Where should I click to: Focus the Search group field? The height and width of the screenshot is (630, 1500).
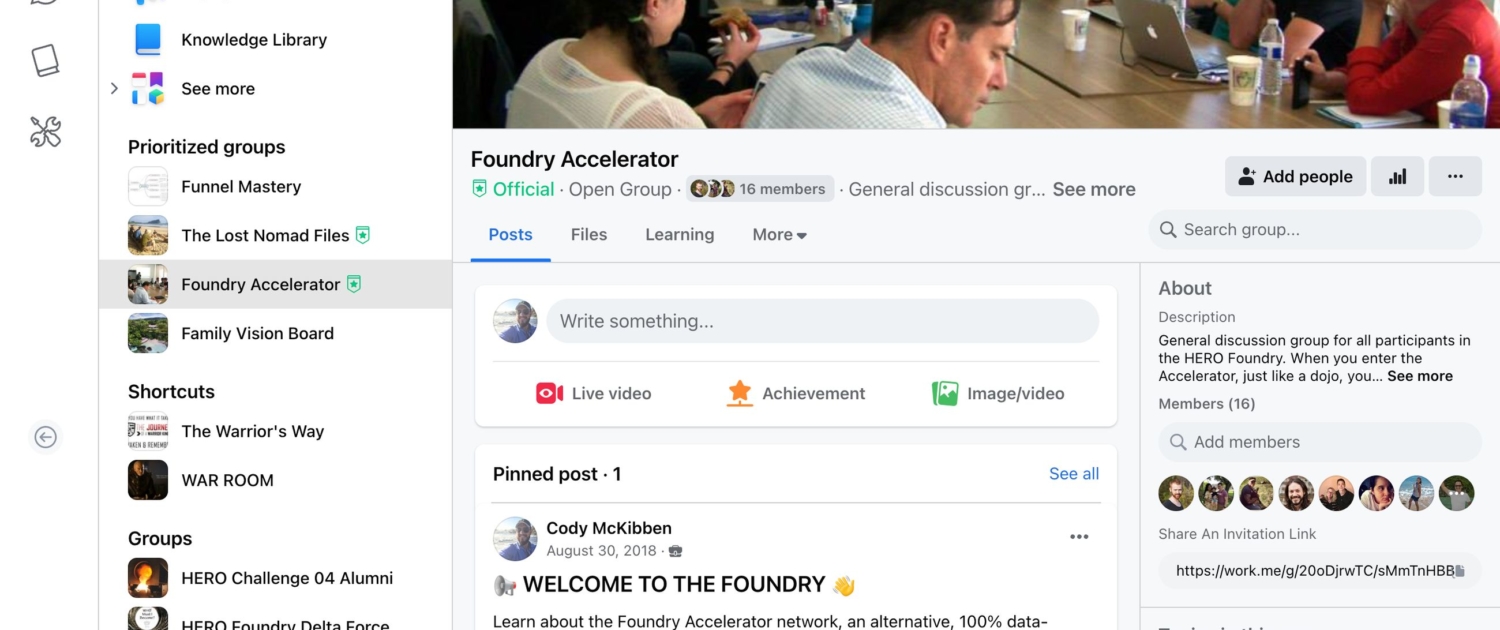(1315, 230)
